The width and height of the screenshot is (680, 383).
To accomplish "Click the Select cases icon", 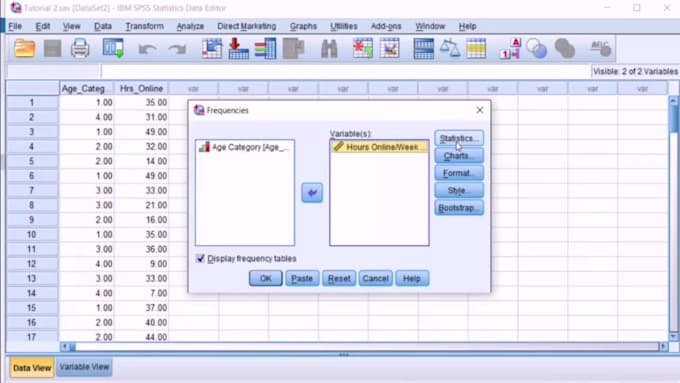I will click(476, 48).
